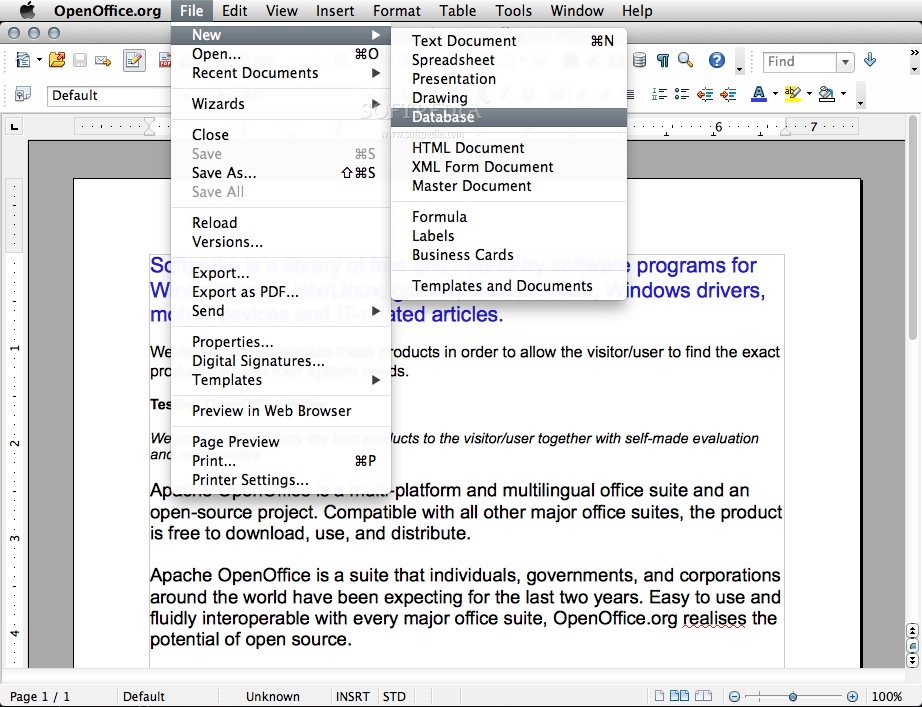Choose Database from the New submenu

point(509,117)
